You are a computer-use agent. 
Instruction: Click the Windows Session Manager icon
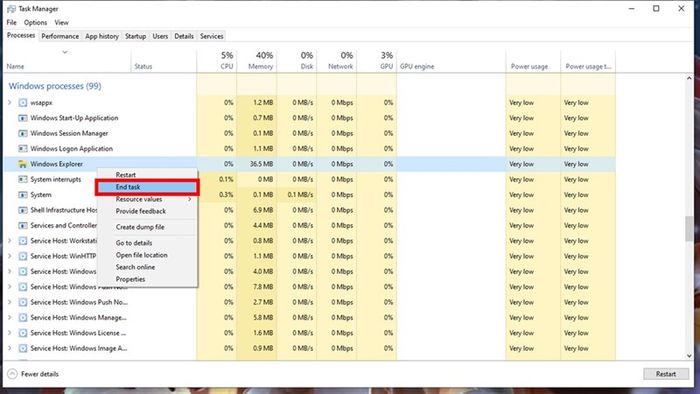pos(23,133)
